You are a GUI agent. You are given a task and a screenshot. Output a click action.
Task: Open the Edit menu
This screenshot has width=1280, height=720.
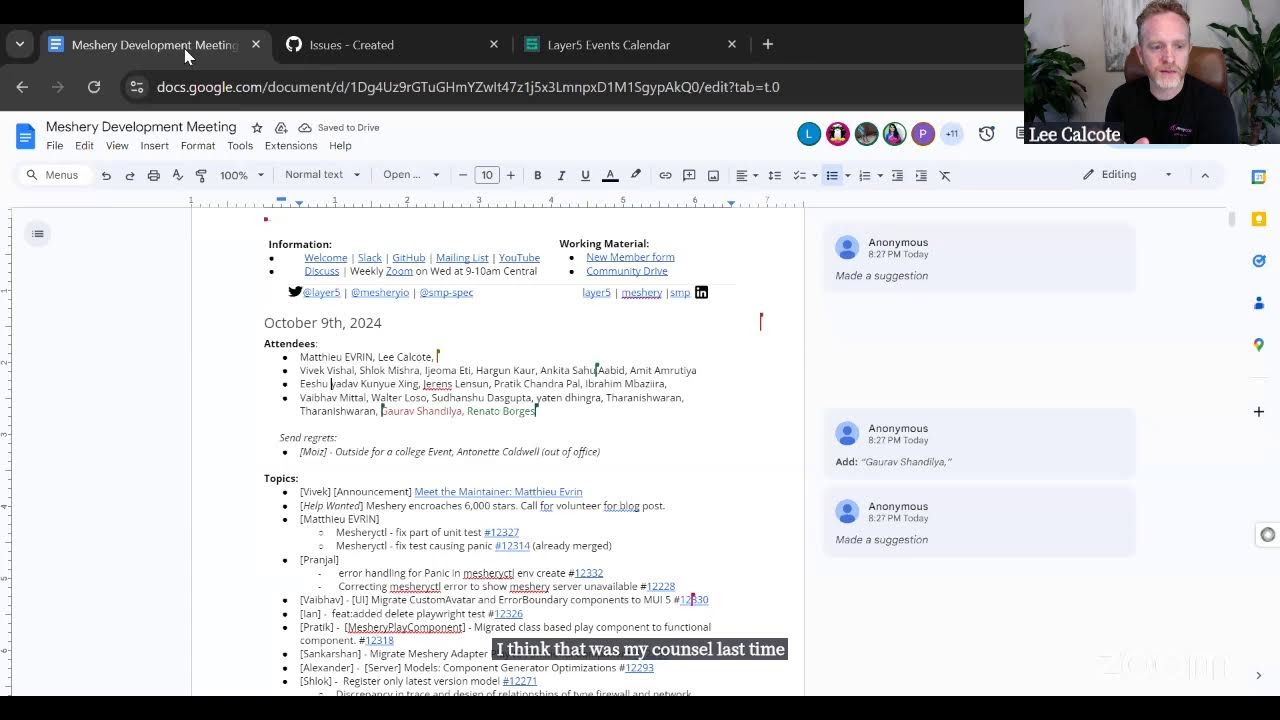[x=84, y=146]
